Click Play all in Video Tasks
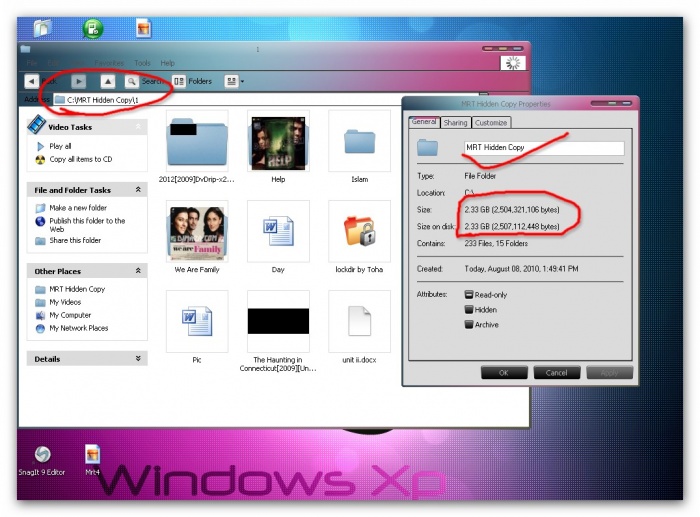The image size is (700, 517). [x=60, y=146]
